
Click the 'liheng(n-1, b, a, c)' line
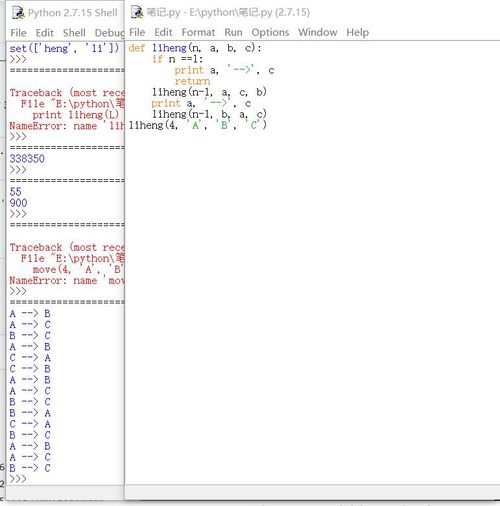click(x=209, y=114)
